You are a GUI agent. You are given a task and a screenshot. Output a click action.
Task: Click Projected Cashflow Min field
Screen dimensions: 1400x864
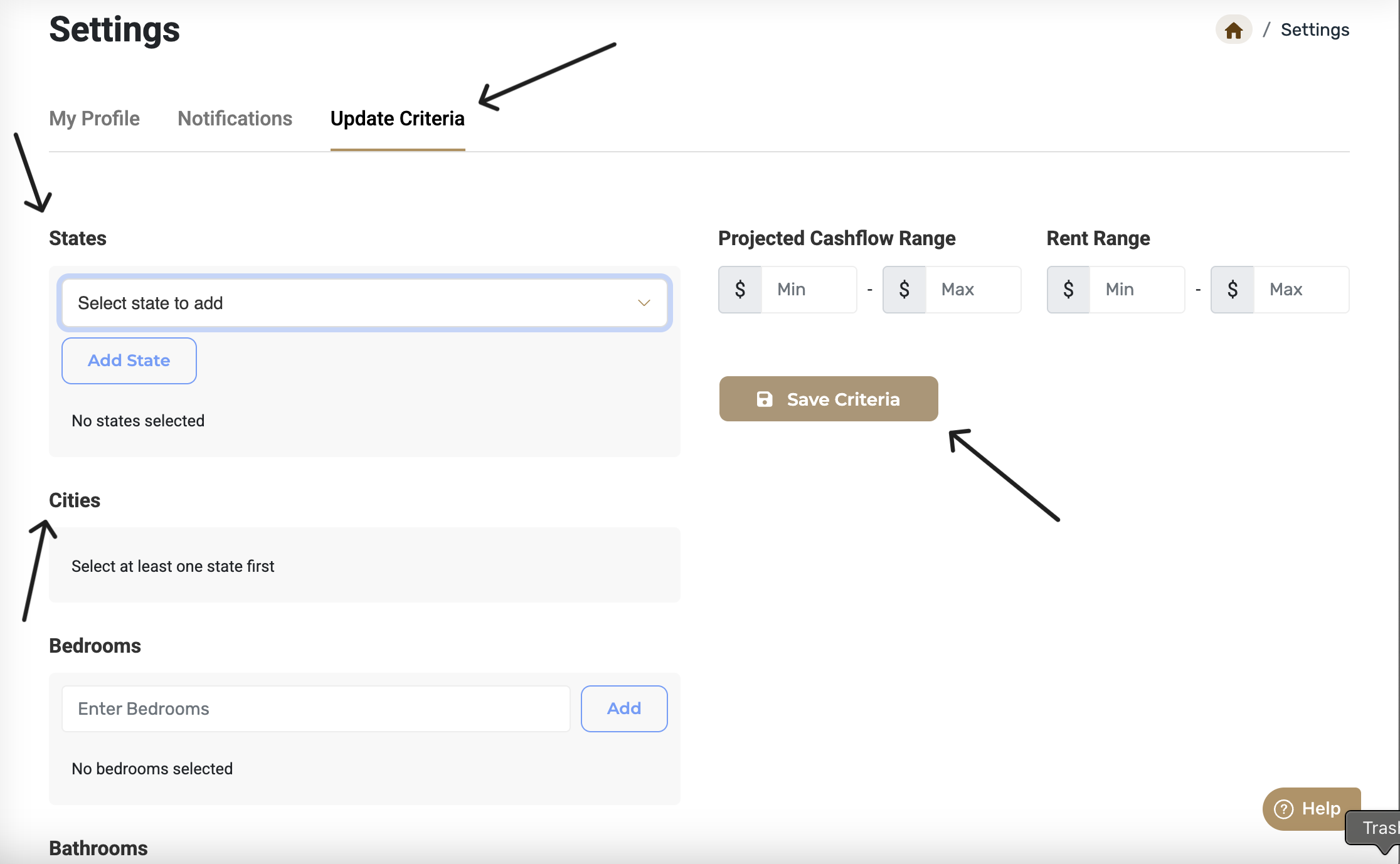[809, 290]
